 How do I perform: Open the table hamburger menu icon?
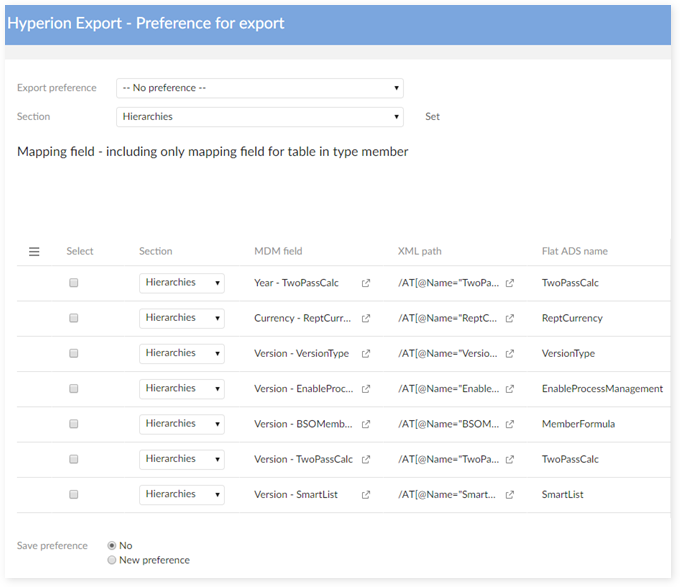(34, 252)
